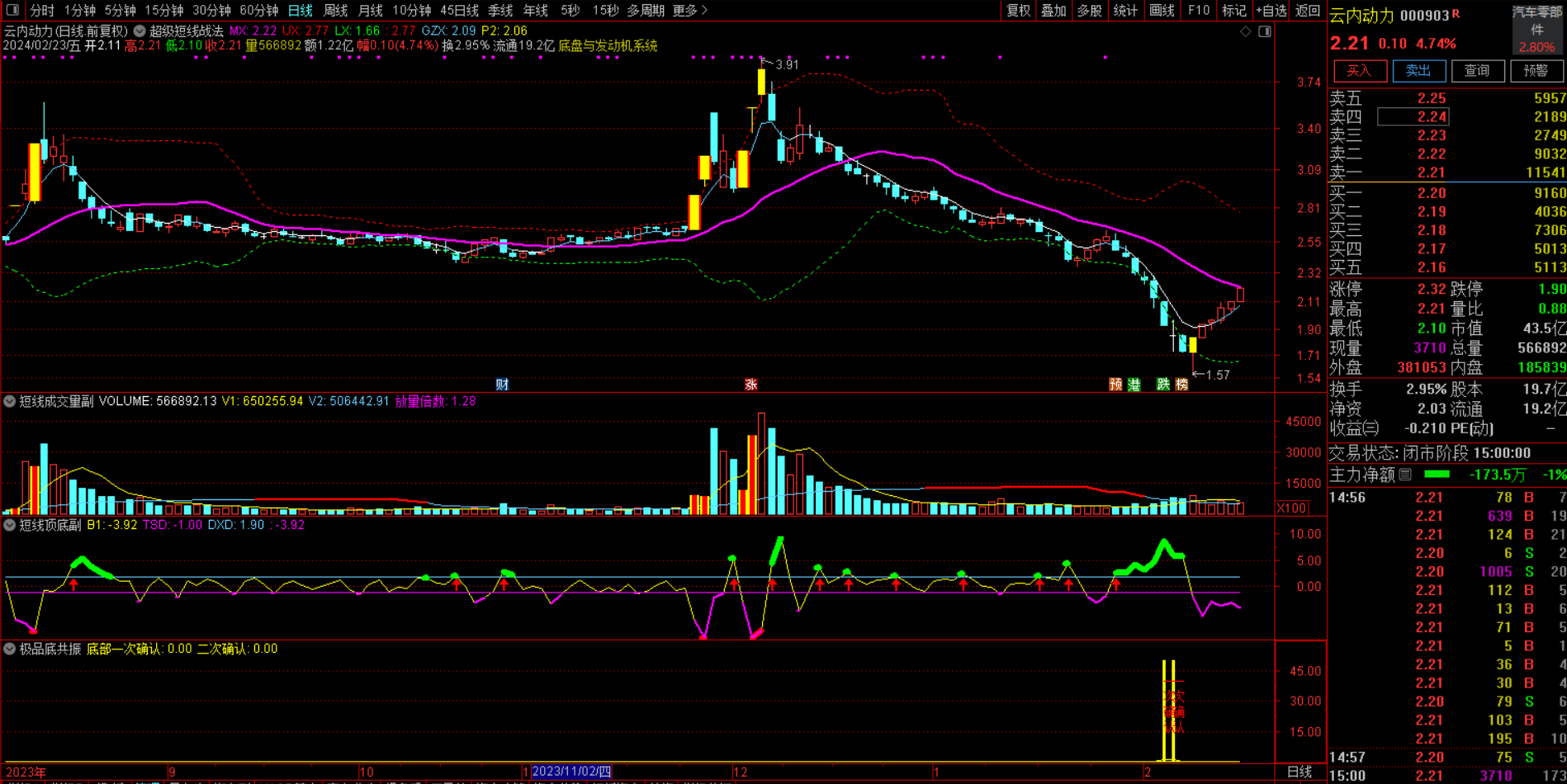This screenshot has width=1567, height=784.
Task: Add stock via +自选 button
Action: click(1271, 10)
